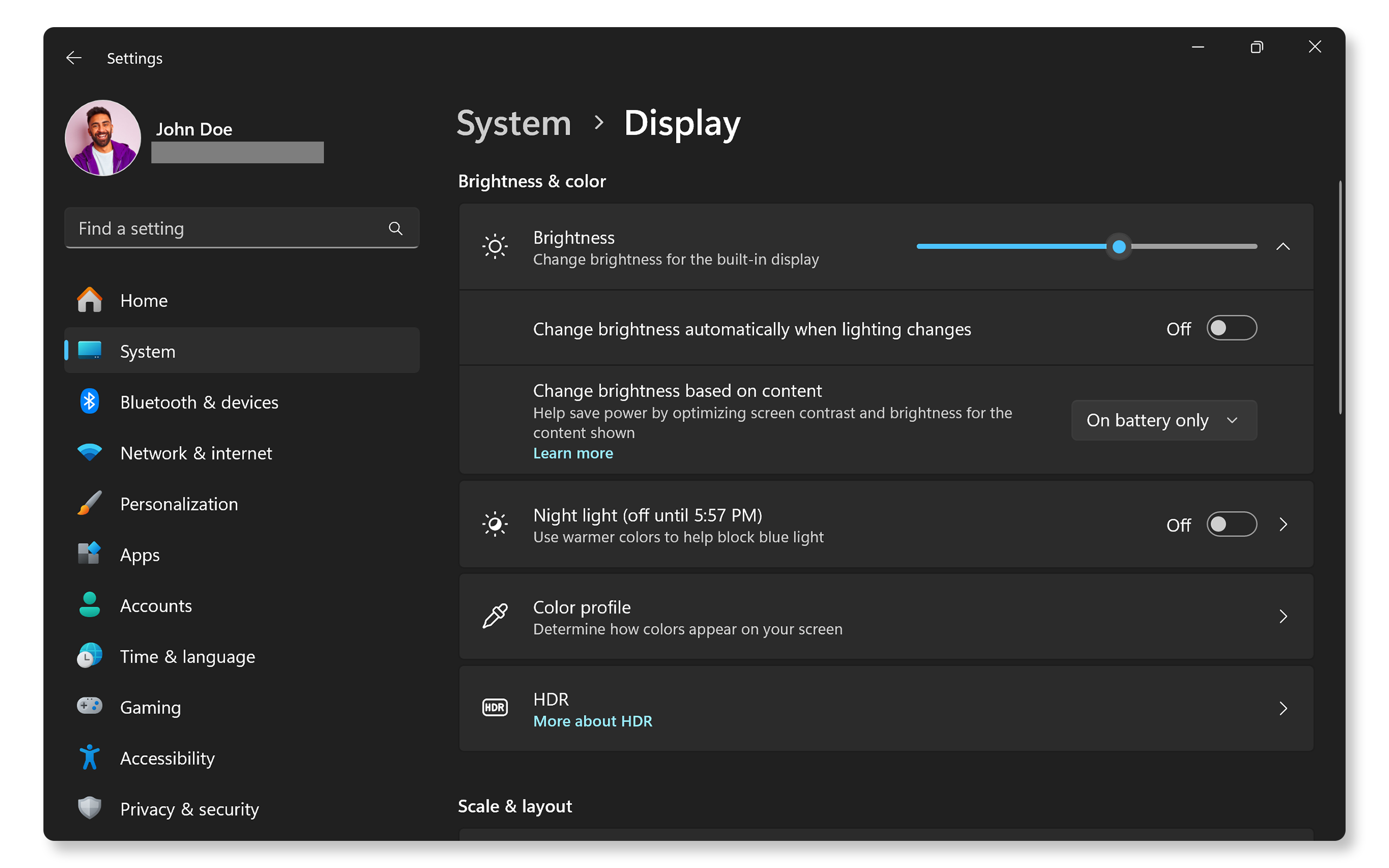Viewport: 1389px width, 868px height.
Task: Click the Privacy & security shield icon
Action: point(88,808)
